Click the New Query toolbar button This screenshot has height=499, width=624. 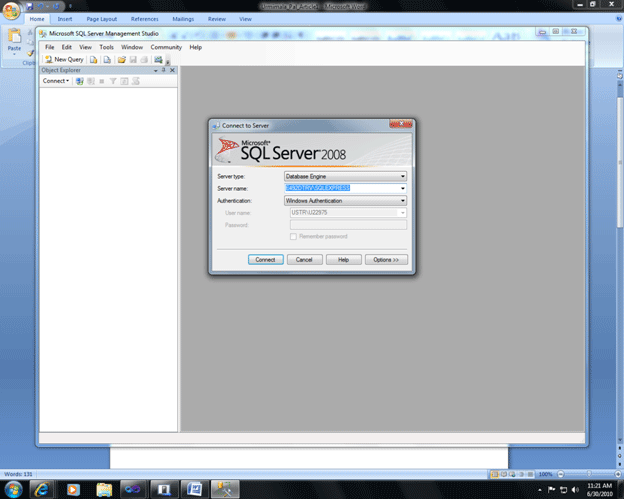[x=64, y=60]
